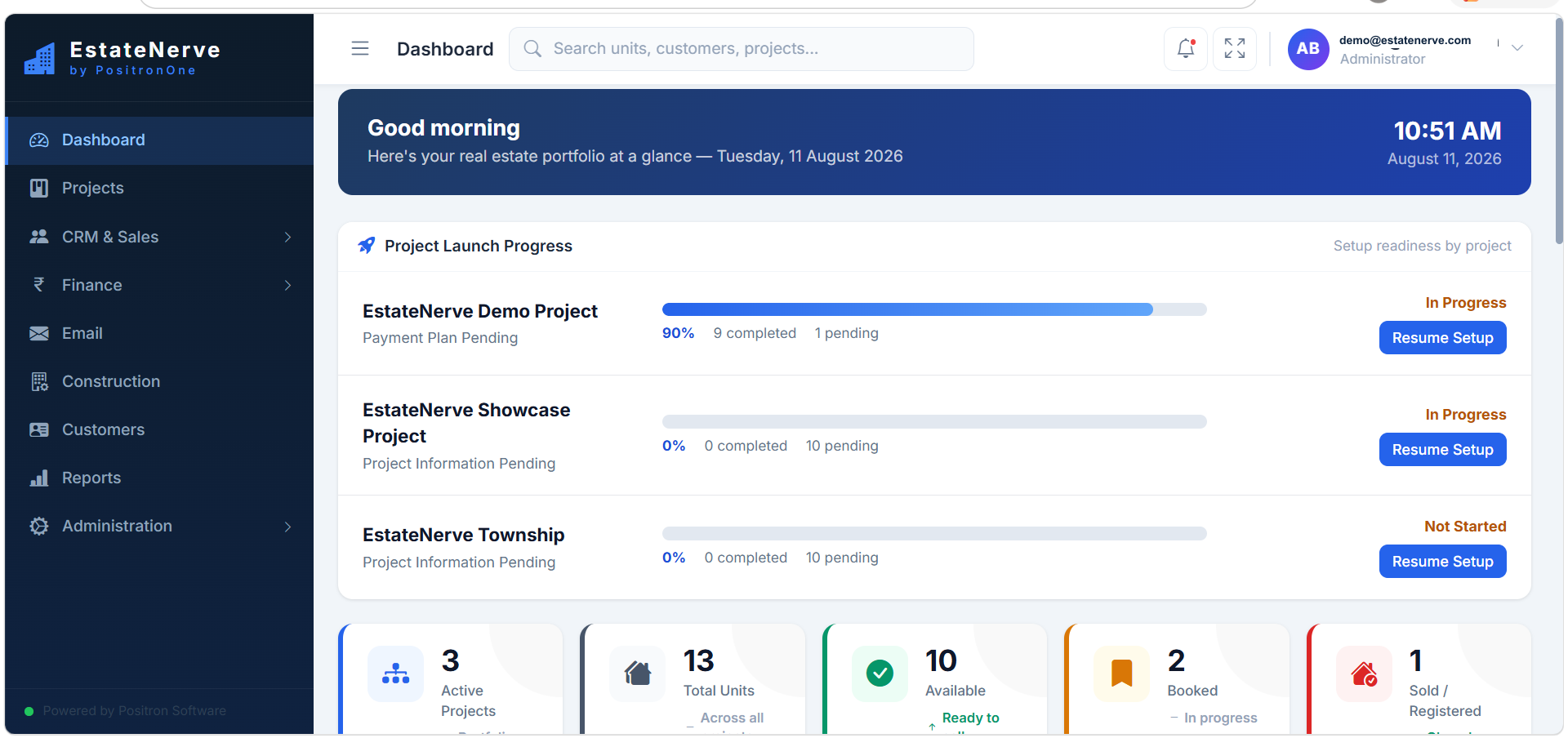
Task: Click the CRM & Sales people icon
Action: [x=39, y=237]
